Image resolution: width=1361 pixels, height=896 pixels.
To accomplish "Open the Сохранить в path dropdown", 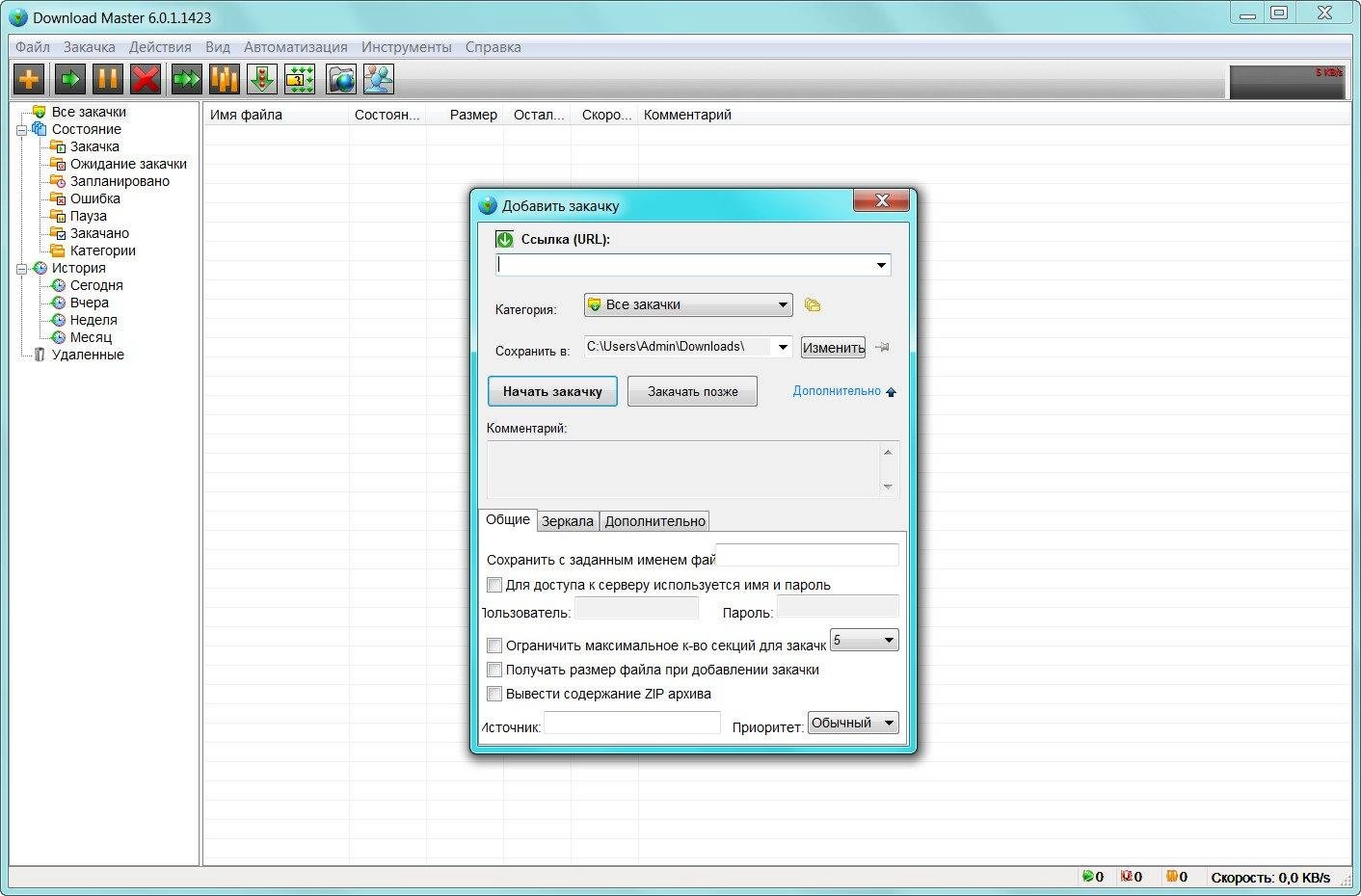I will [x=783, y=347].
